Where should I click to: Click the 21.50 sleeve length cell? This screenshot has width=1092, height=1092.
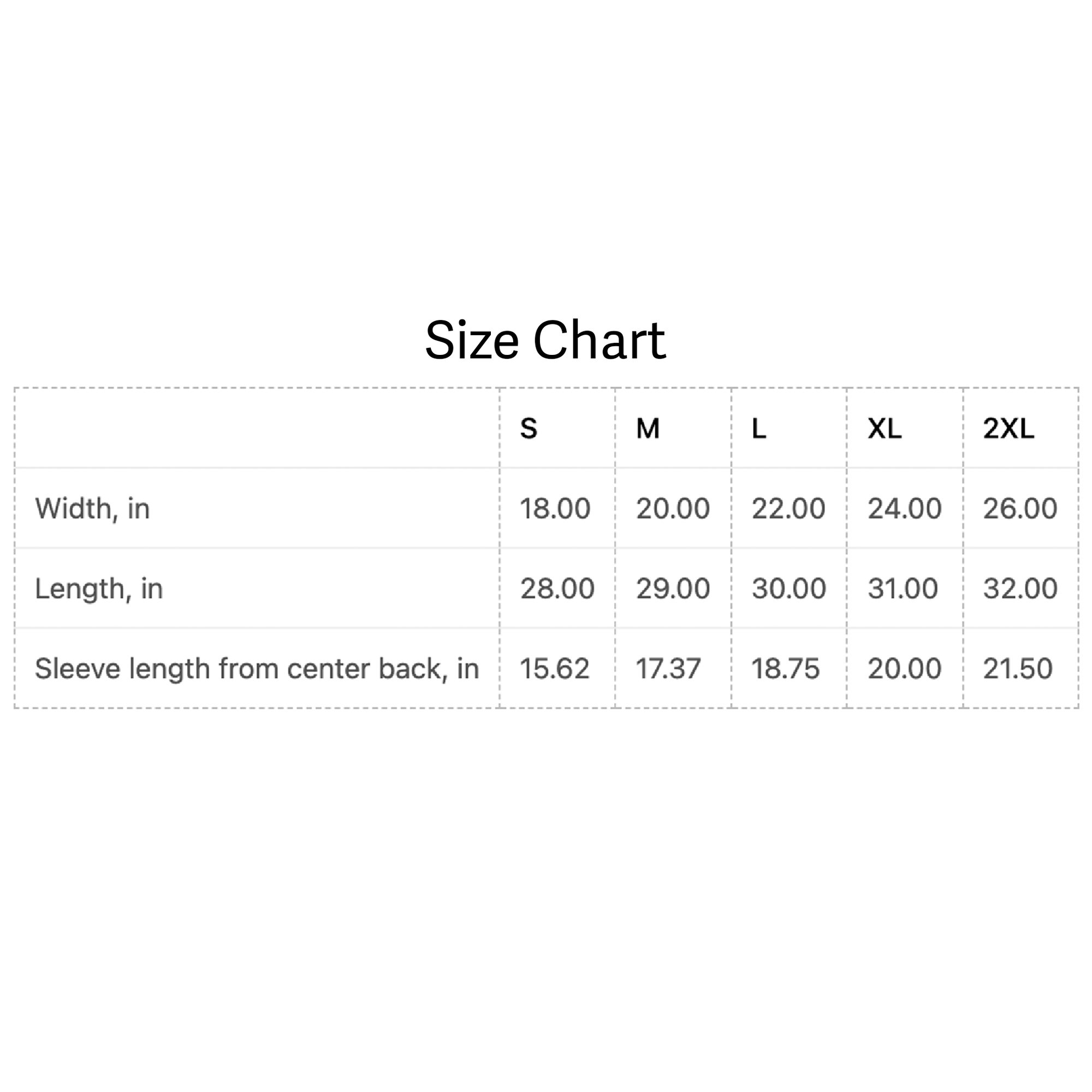pyautogui.click(x=1017, y=669)
